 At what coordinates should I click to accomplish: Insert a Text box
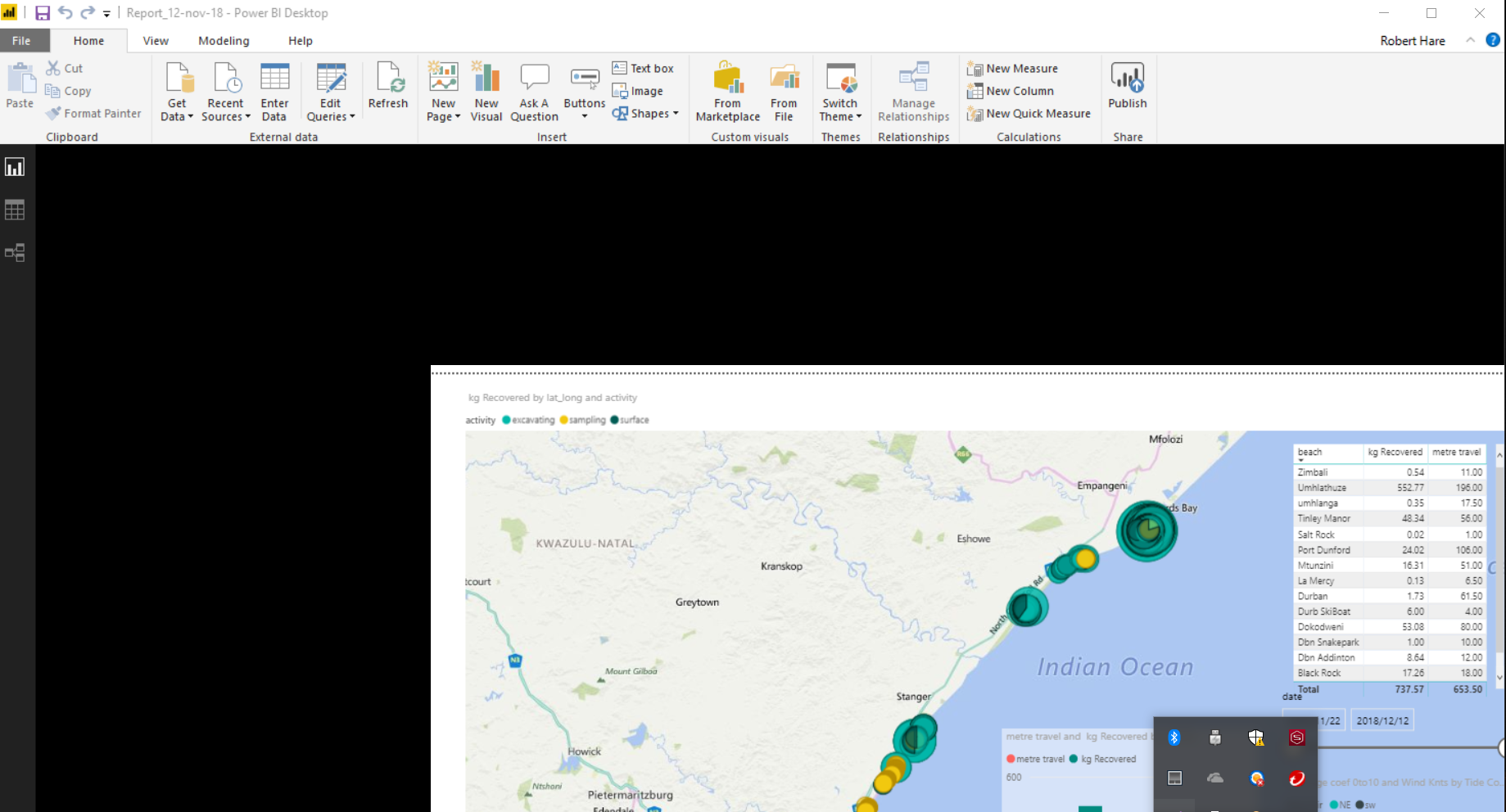(643, 68)
